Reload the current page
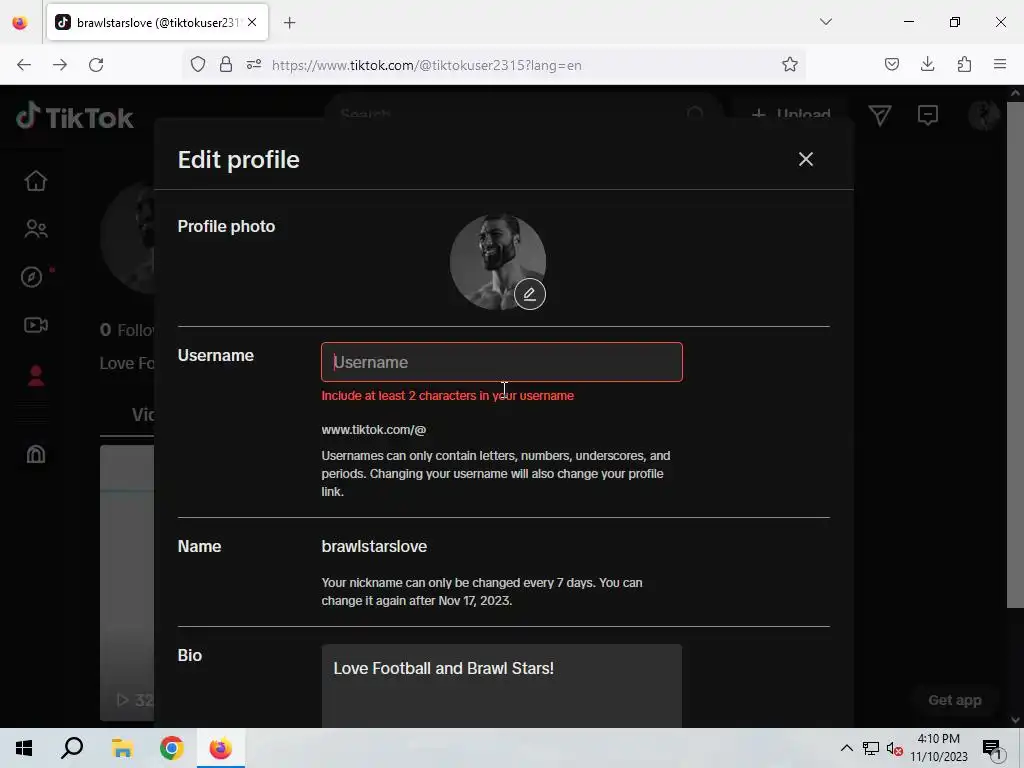The width and height of the screenshot is (1024, 768). pos(96,65)
